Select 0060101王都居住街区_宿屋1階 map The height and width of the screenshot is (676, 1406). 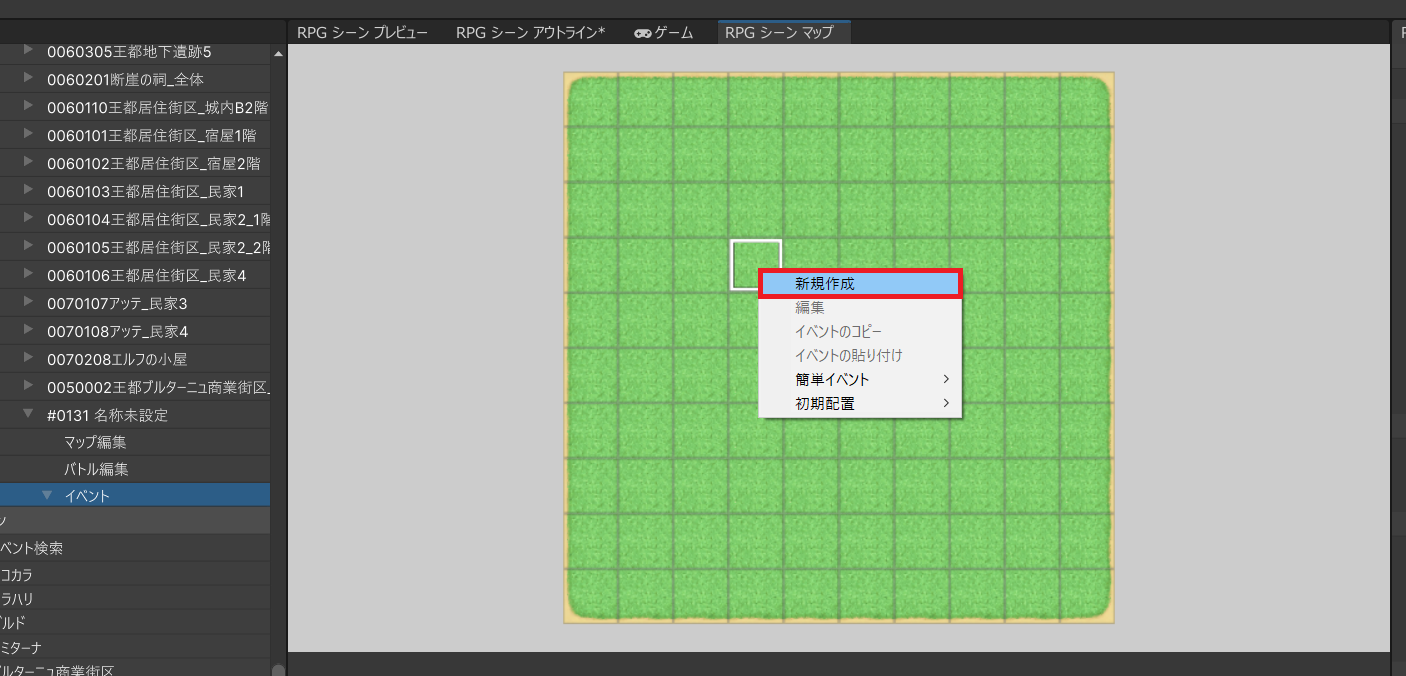(151, 135)
